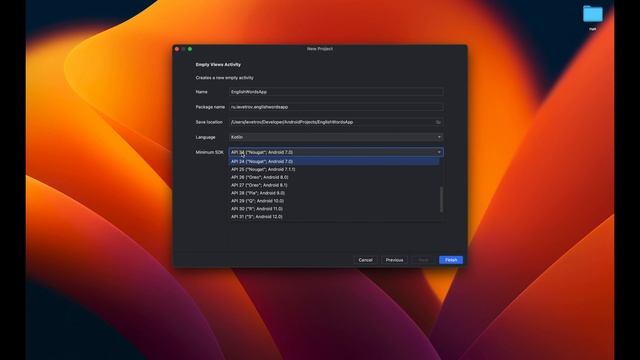Select API 29 Q Android 10.0 option
This screenshot has height=360, width=640.
[334, 201]
